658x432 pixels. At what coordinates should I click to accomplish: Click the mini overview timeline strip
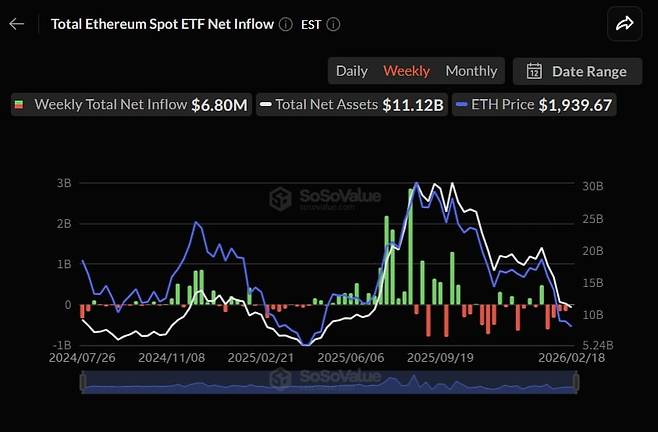click(x=329, y=382)
